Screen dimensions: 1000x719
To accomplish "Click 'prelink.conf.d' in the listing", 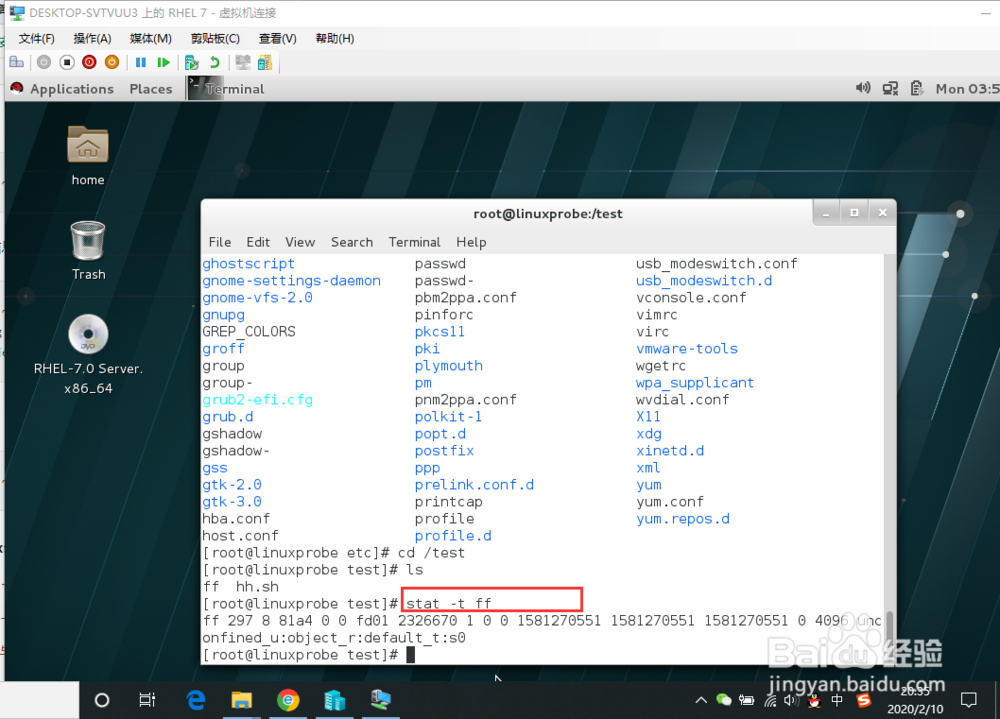I will click(474, 485).
